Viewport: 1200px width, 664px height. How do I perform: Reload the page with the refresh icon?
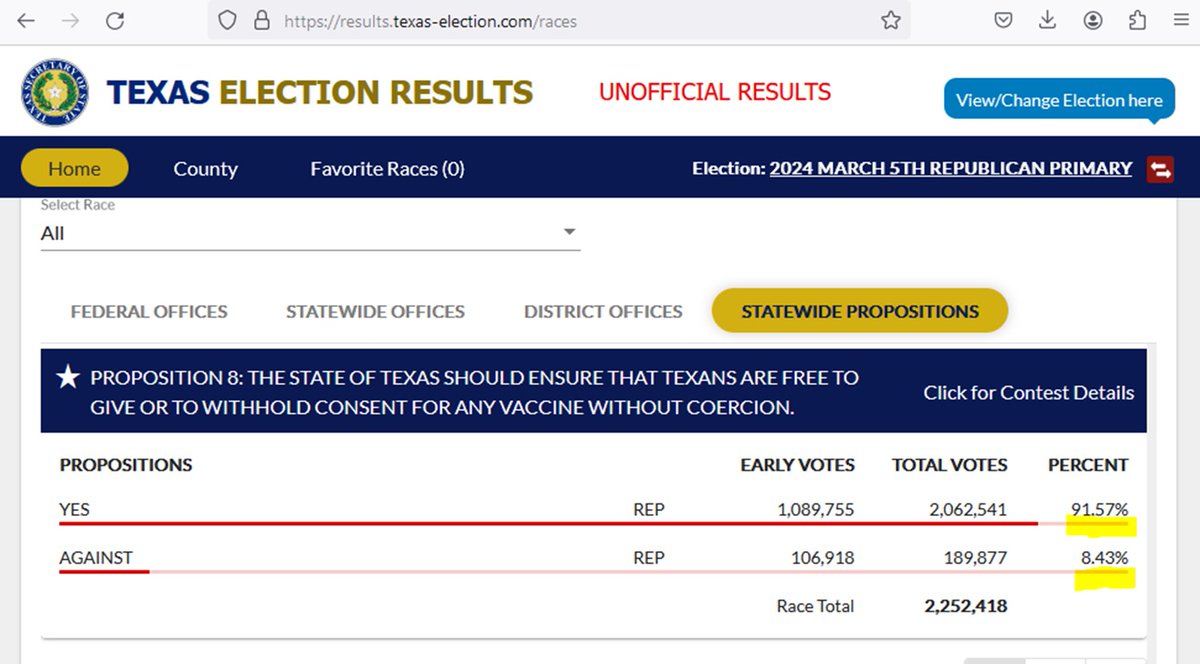[x=116, y=20]
